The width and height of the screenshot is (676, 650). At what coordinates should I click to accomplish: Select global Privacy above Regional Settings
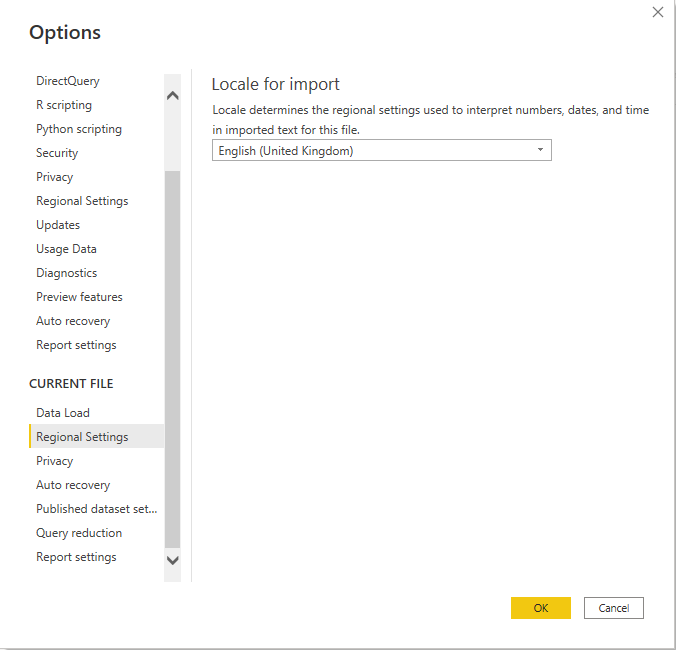coord(54,177)
